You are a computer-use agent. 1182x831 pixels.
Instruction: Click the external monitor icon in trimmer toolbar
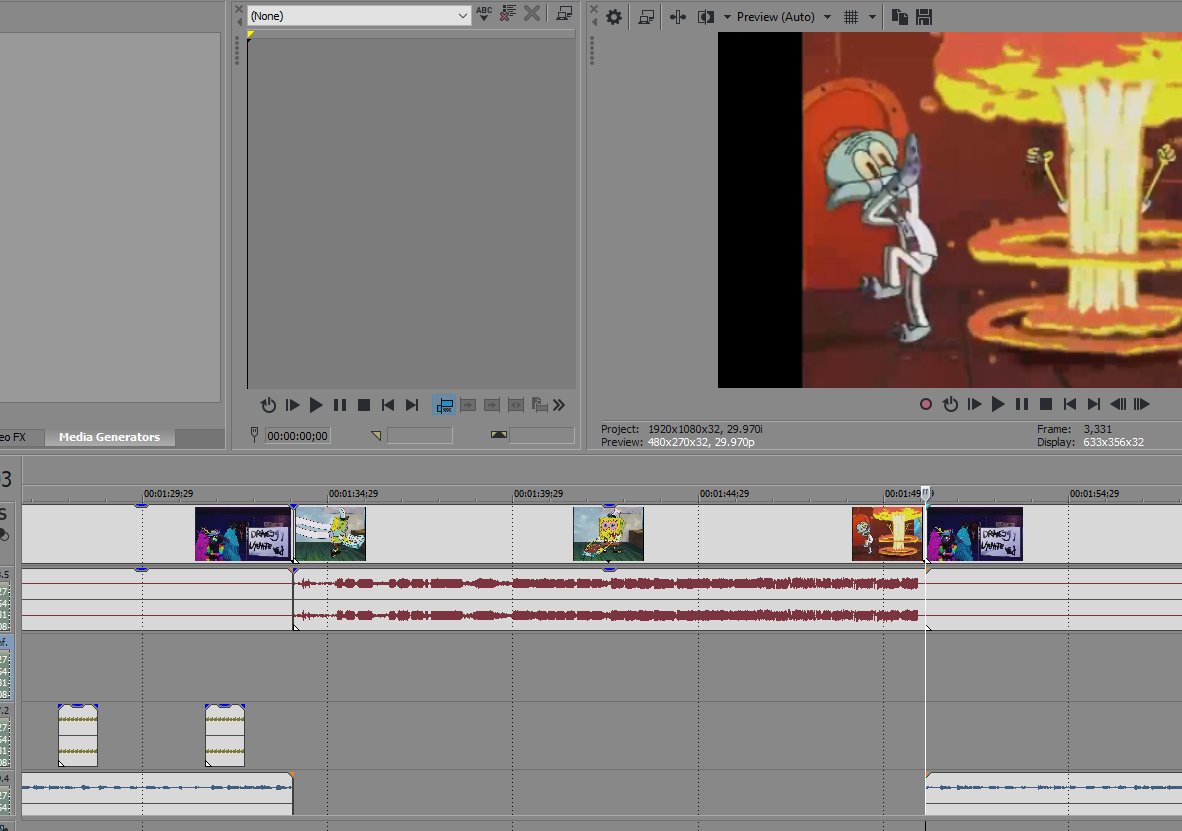pyautogui.click(x=564, y=14)
